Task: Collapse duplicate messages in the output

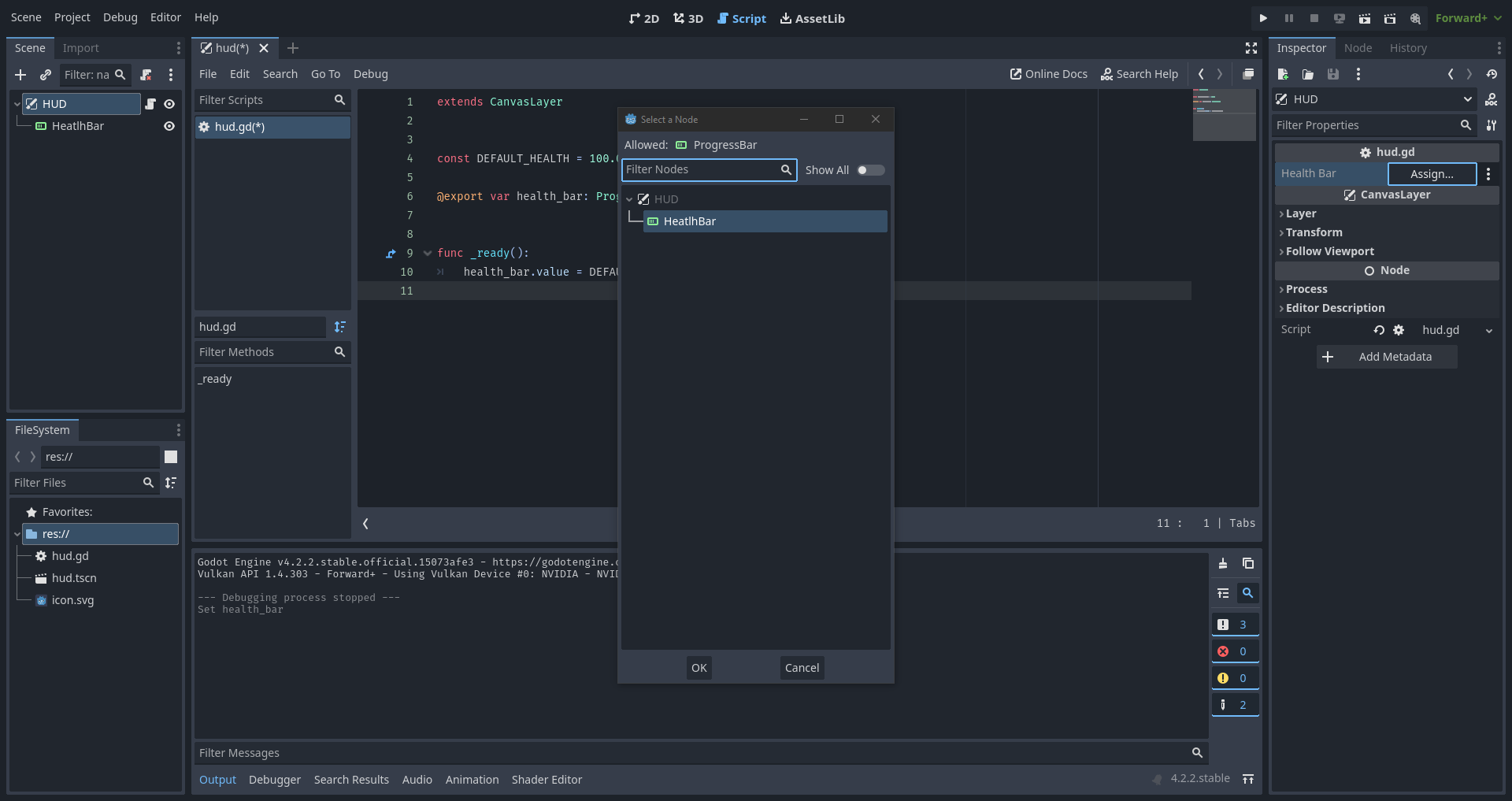Action: coord(1223,593)
